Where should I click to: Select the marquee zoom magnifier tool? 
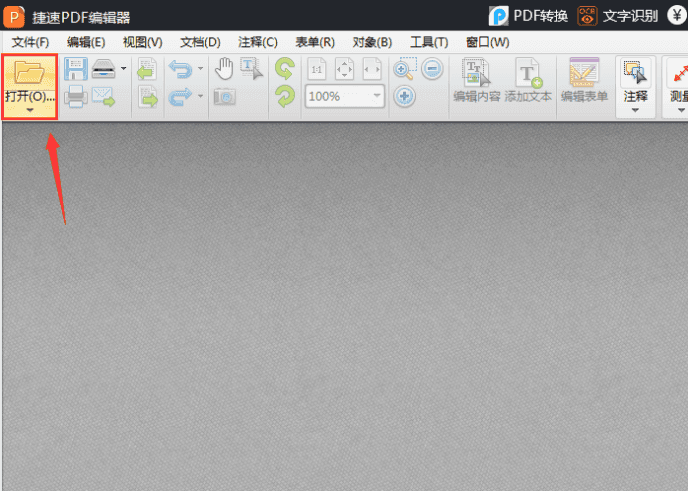pos(405,68)
